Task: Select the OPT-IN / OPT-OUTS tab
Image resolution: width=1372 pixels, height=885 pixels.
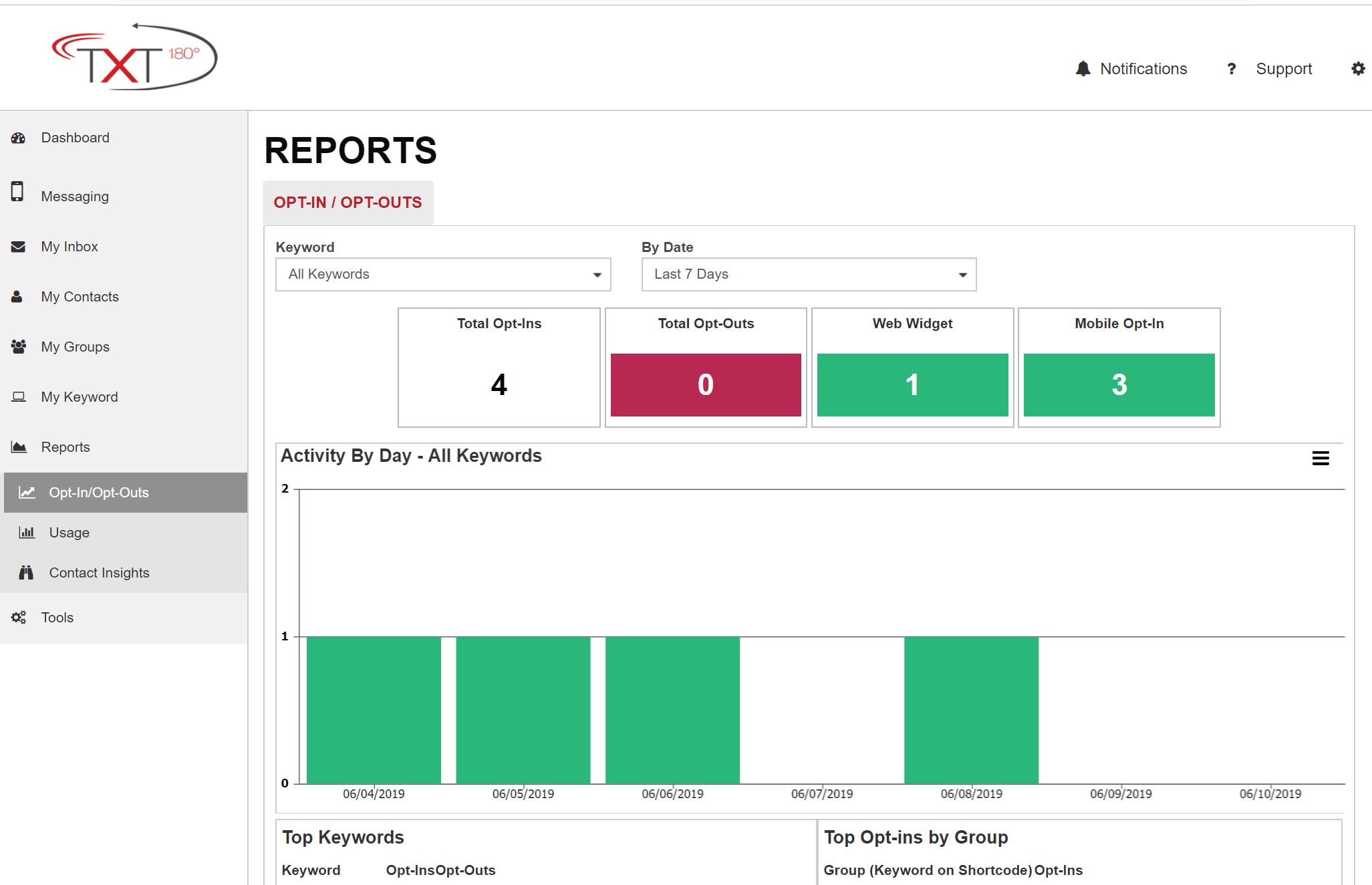Action: tap(348, 203)
